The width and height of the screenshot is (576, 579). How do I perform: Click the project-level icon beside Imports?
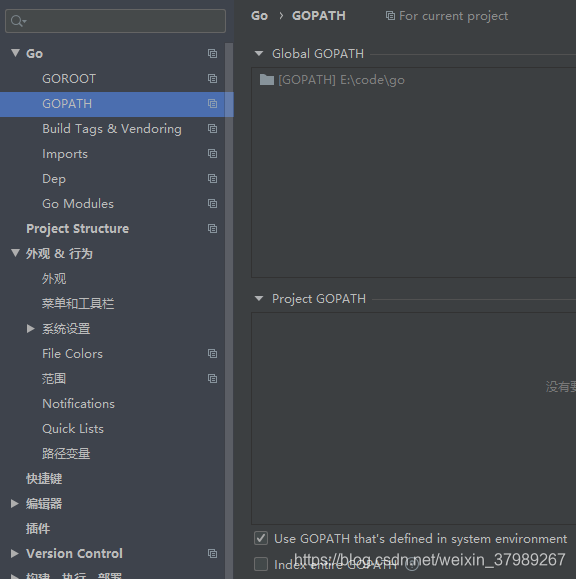[x=212, y=154]
